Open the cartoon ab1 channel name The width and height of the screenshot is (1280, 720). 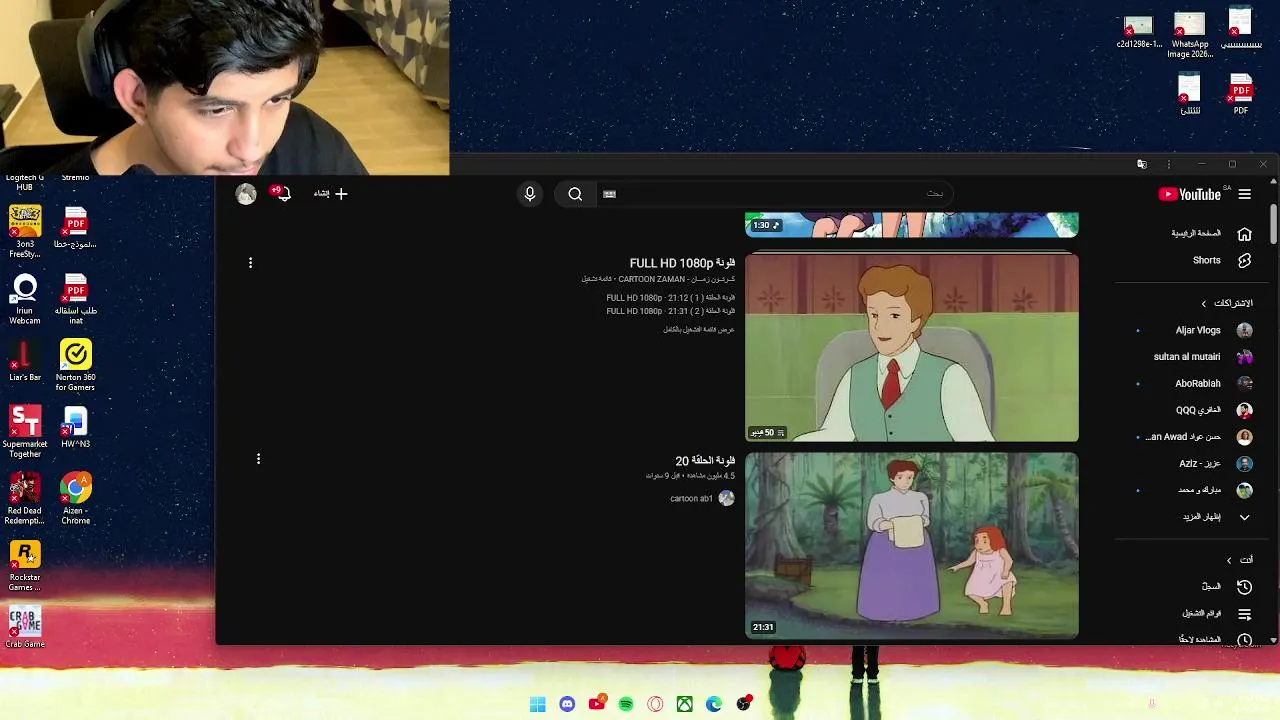(x=691, y=498)
